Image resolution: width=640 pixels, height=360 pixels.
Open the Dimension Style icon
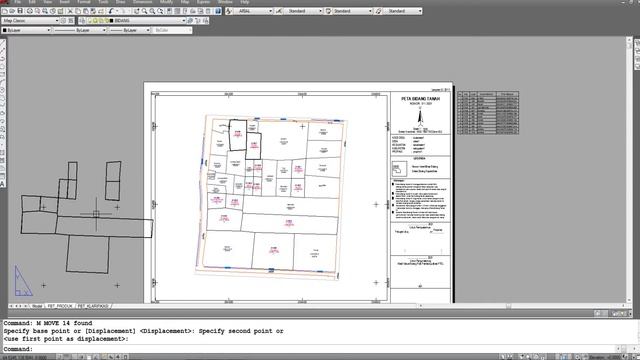pos(279,11)
